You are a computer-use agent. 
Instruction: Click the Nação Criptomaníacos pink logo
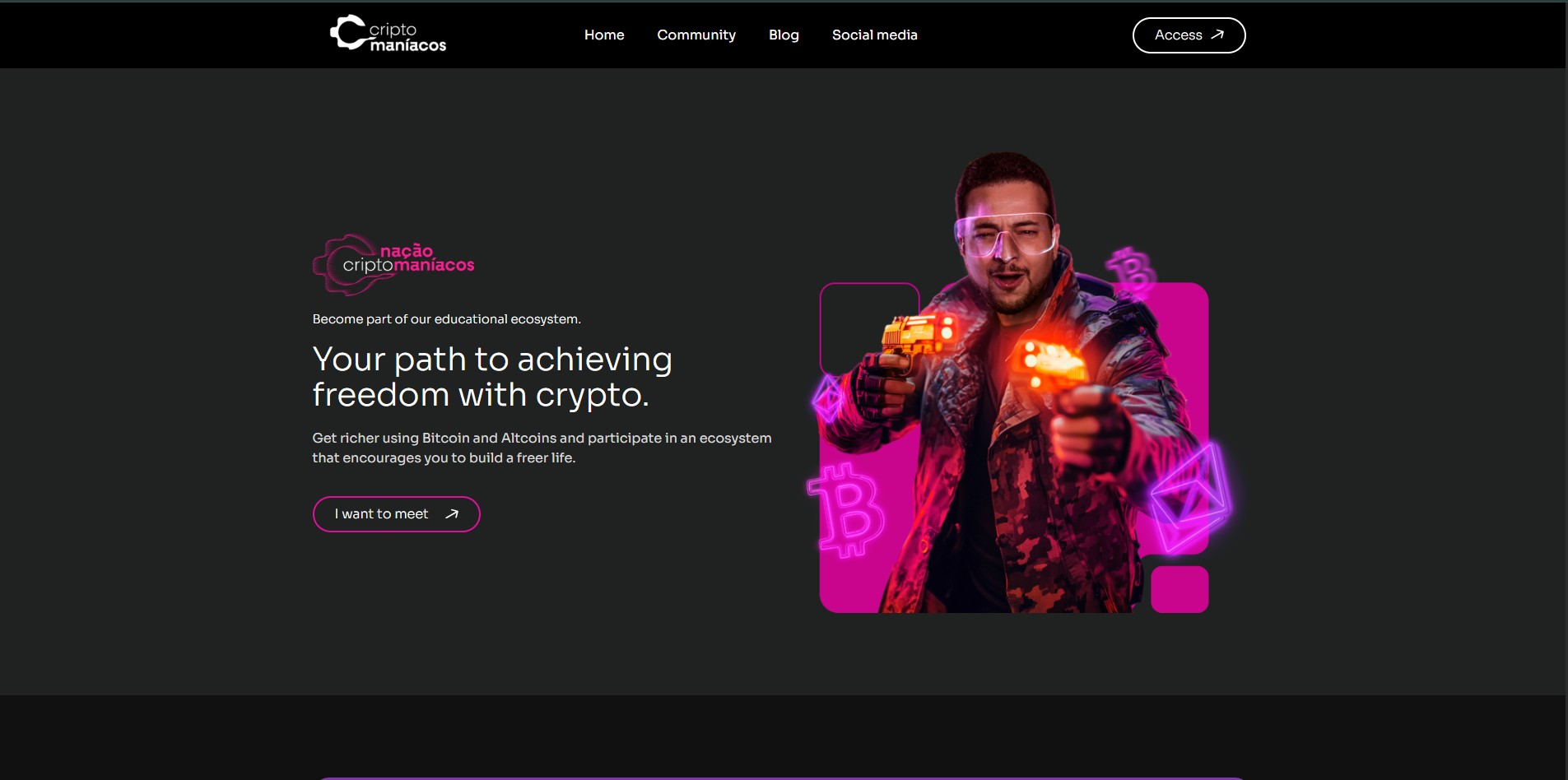393,265
